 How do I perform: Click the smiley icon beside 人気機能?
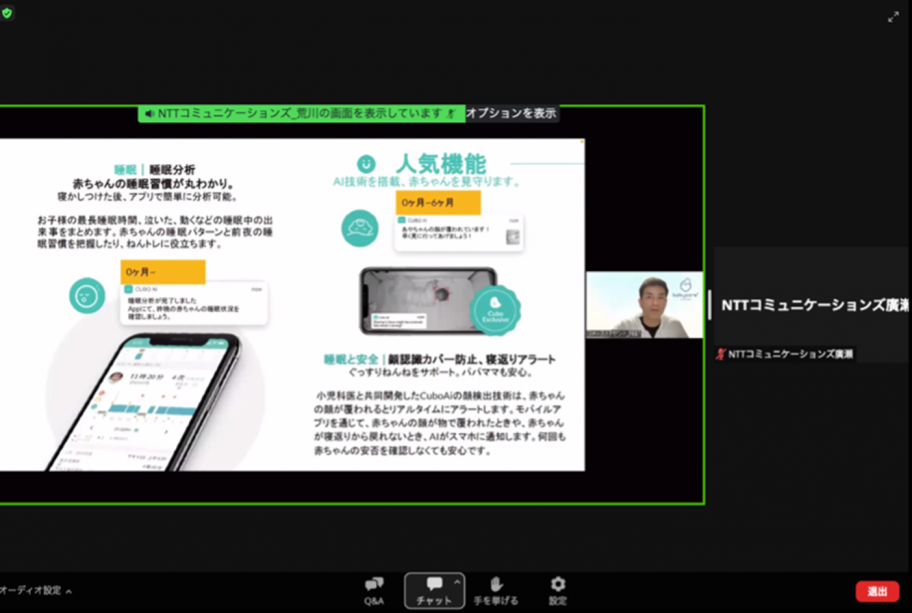click(366, 164)
